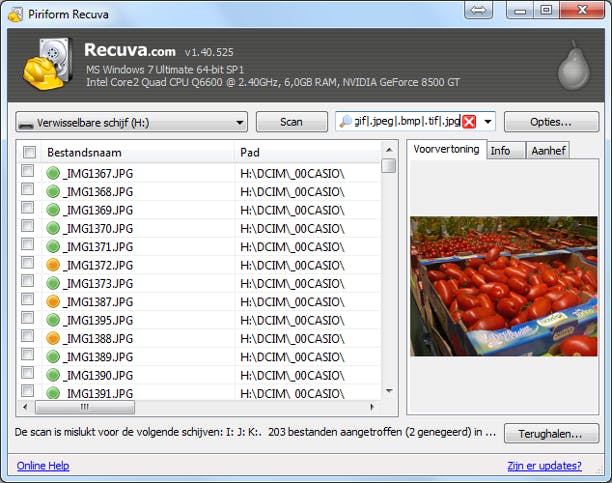Click the green status dot of _IMG1395.JPG

(x=53, y=320)
